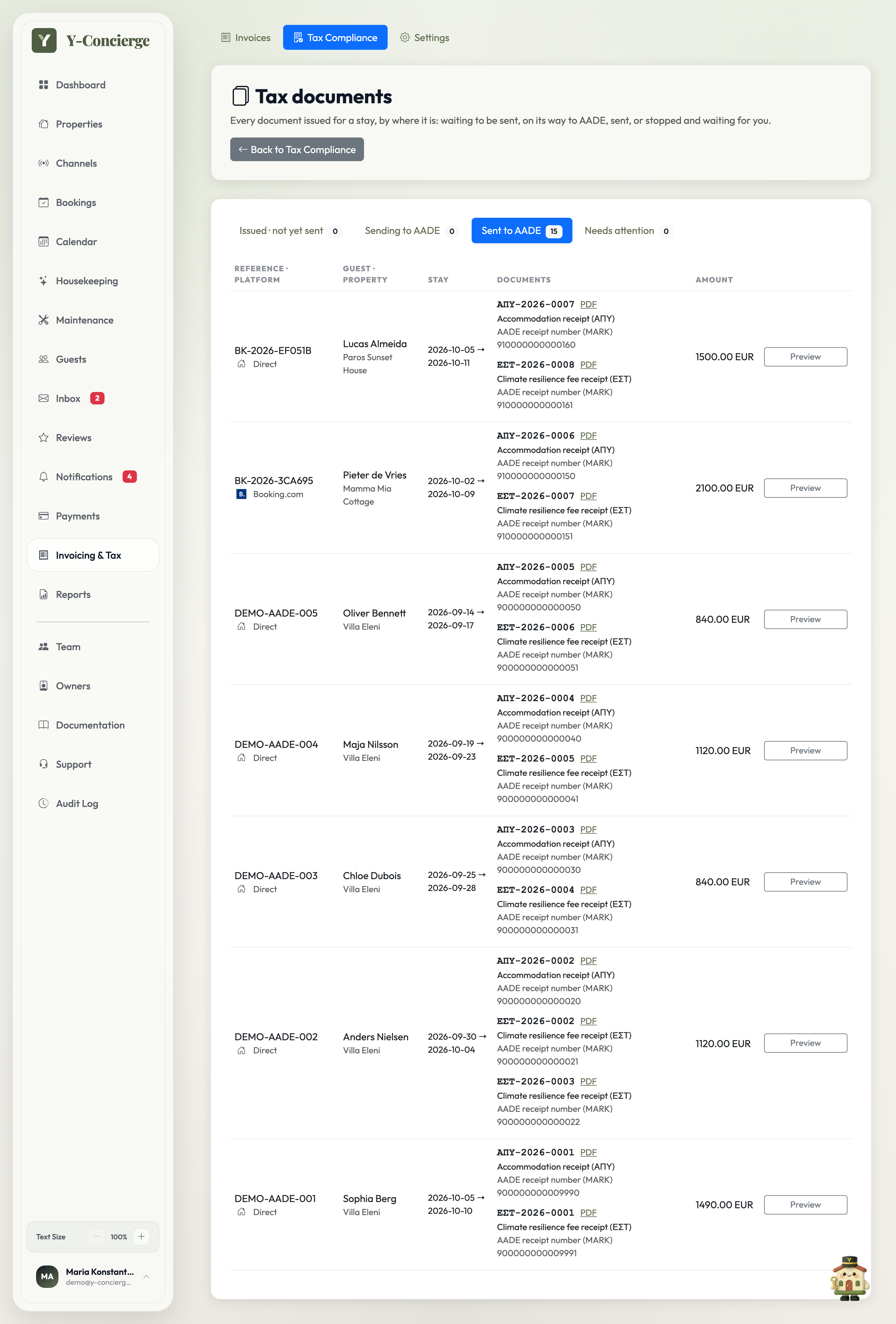Click the Bookings calendar-check icon
Viewport: 896px width, 1324px height.
[43, 202]
